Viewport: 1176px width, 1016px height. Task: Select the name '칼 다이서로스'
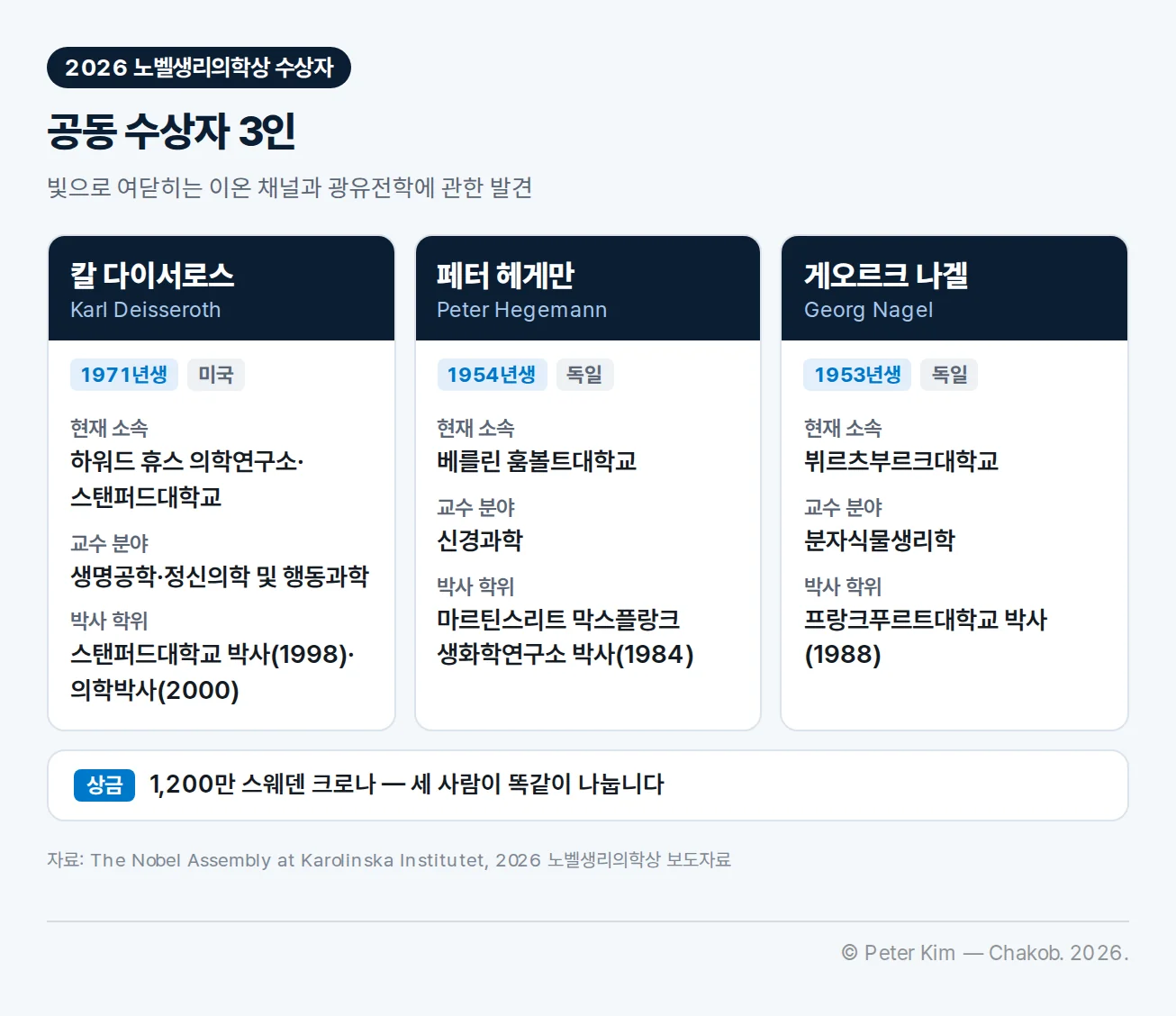tap(152, 275)
